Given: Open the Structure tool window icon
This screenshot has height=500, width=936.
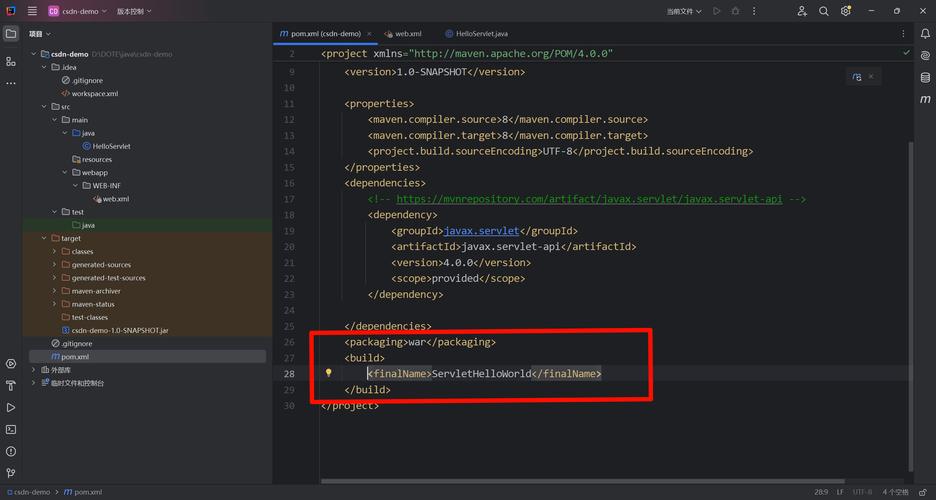Looking at the screenshot, I should (x=11, y=61).
